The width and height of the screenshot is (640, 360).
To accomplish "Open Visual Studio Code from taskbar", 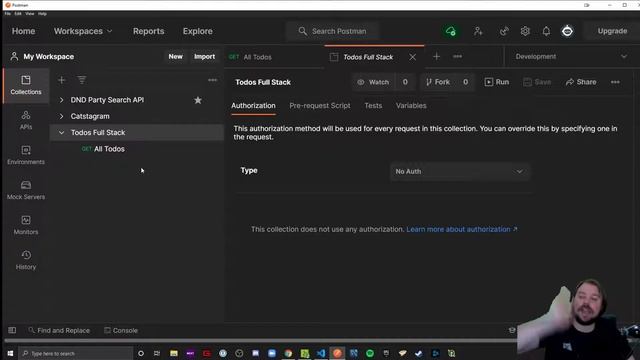I will 321,353.
